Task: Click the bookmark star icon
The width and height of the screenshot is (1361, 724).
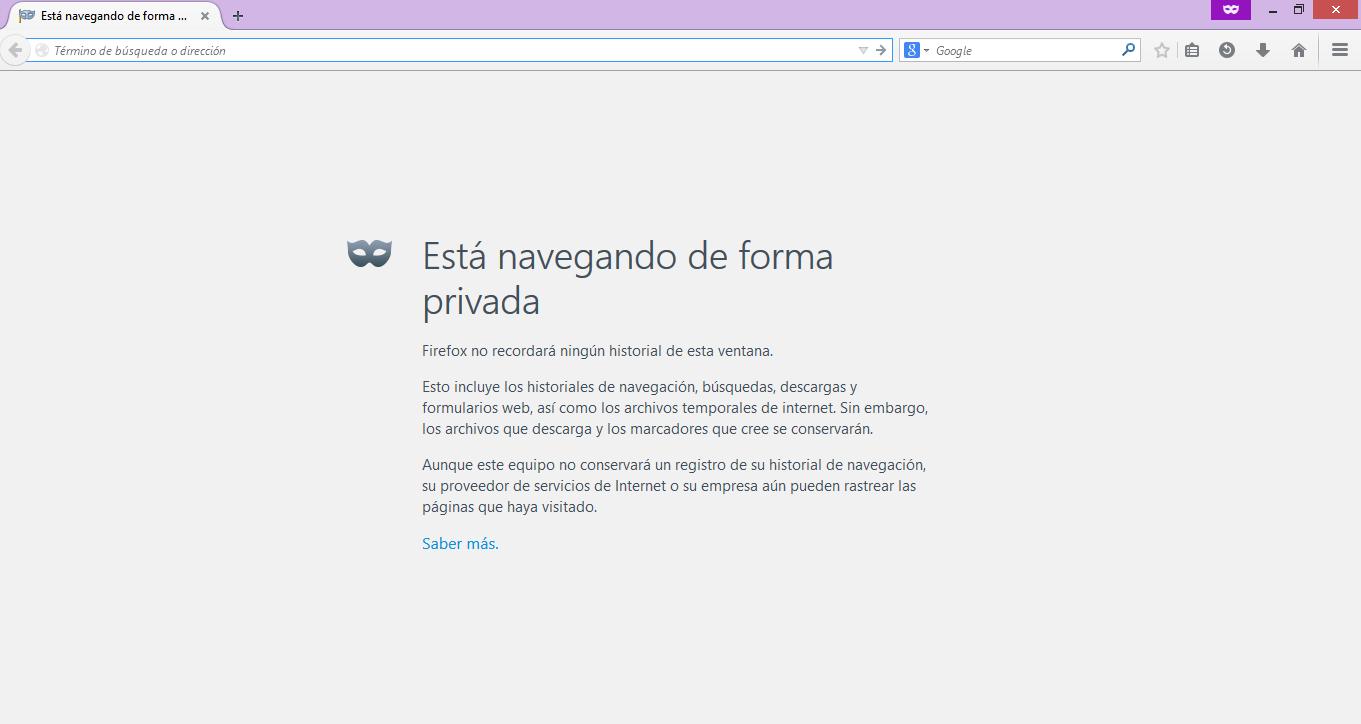Action: [x=1161, y=50]
